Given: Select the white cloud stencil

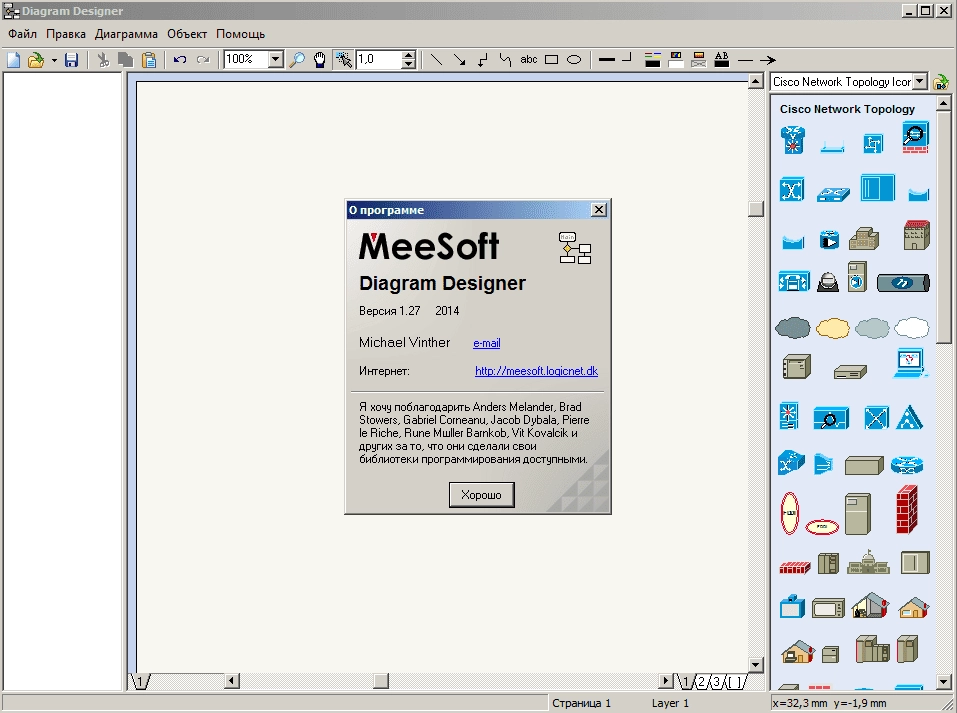Looking at the screenshot, I should click(911, 328).
